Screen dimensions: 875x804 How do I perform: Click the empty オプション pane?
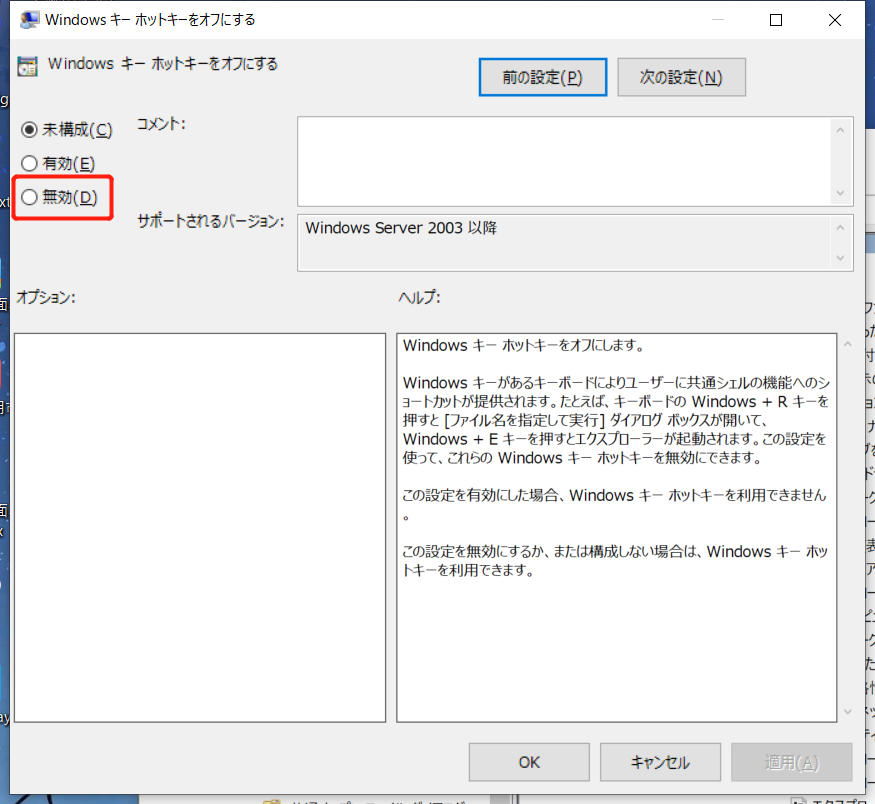200,528
